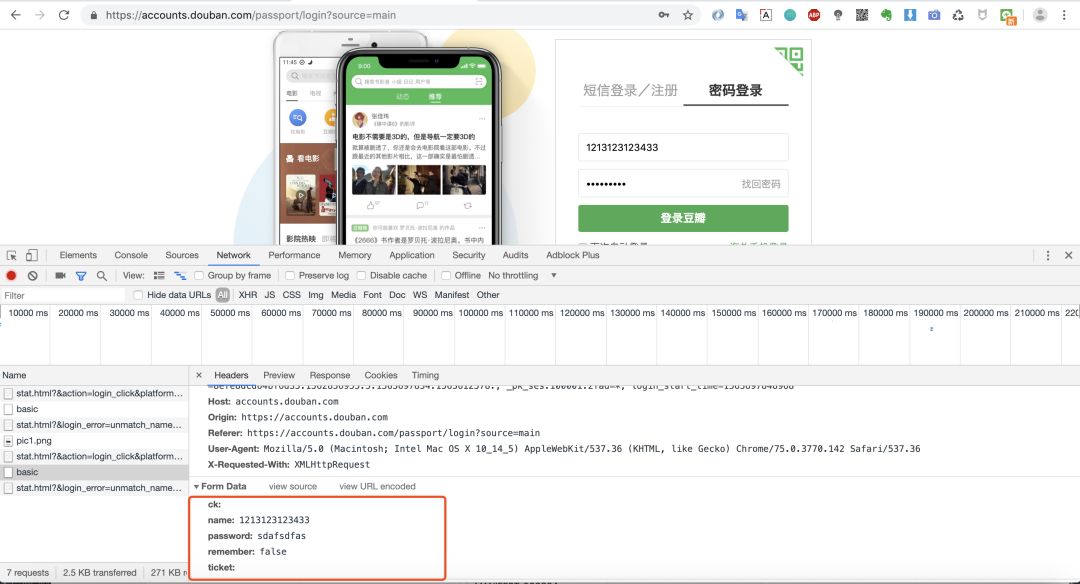Bookmark this page with the star icon
Image resolution: width=1080 pixels, height=584 pixels.
pyautogui.click(x=687, y=14)
